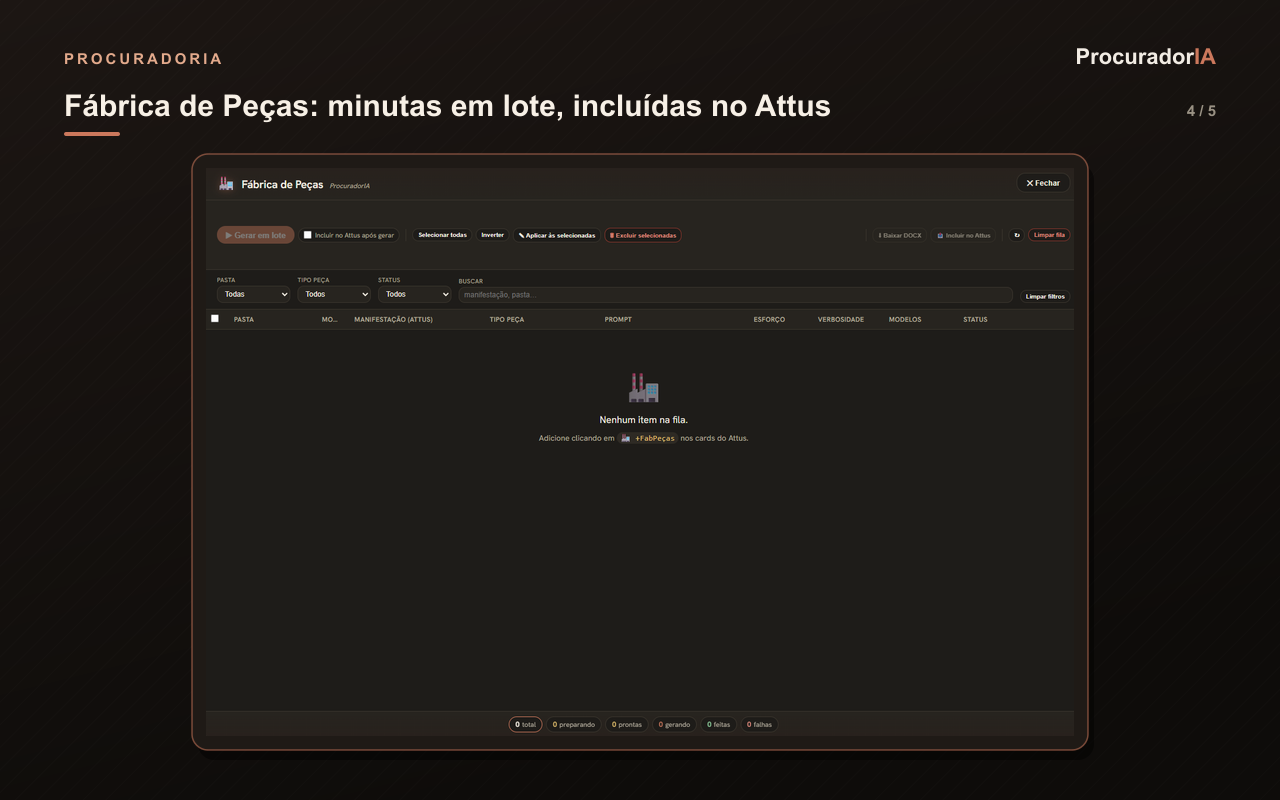Click the ProcuradorIA logo on the slide

point(1146,57)
